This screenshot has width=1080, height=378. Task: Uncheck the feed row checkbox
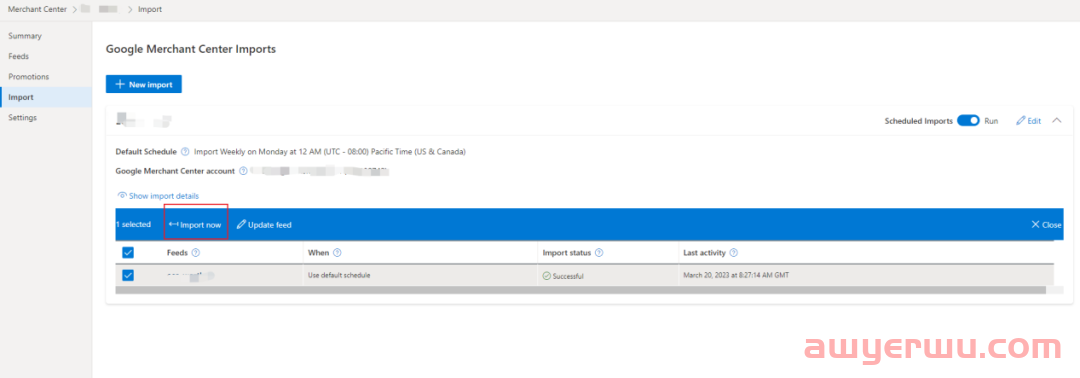(128, 275)
